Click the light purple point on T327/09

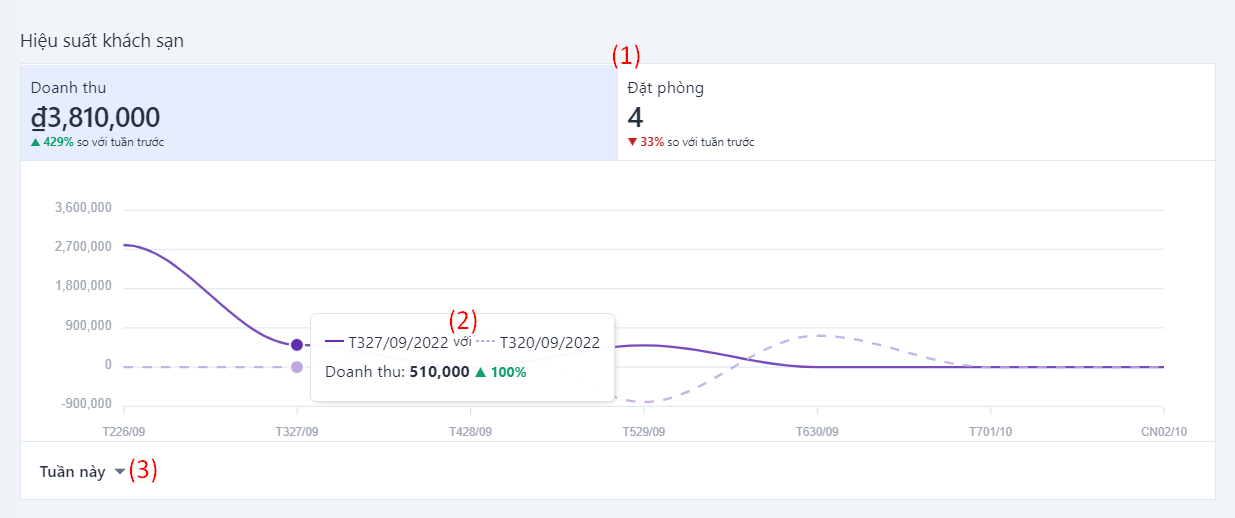tap(297, 367)
